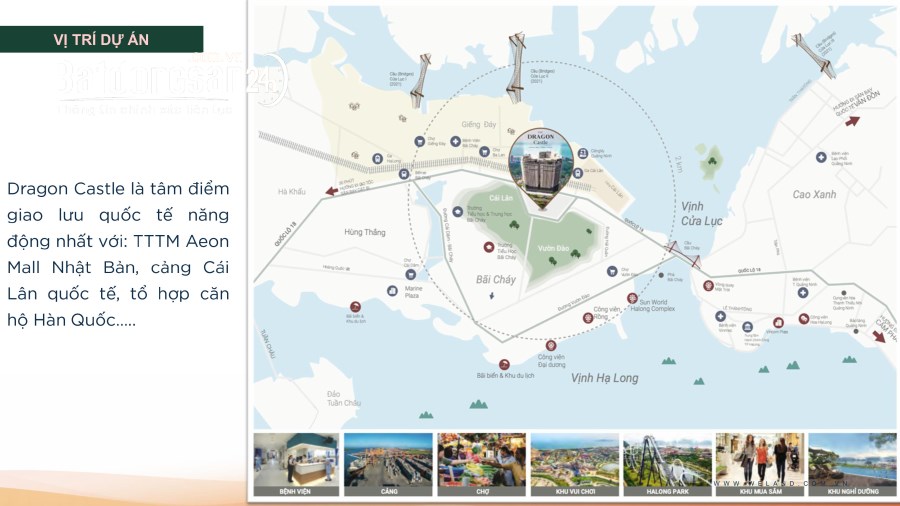Click the Vân Đồn airport direction arrow
The width and height of the screenshot is (900, 506).
tap(852, 121)
